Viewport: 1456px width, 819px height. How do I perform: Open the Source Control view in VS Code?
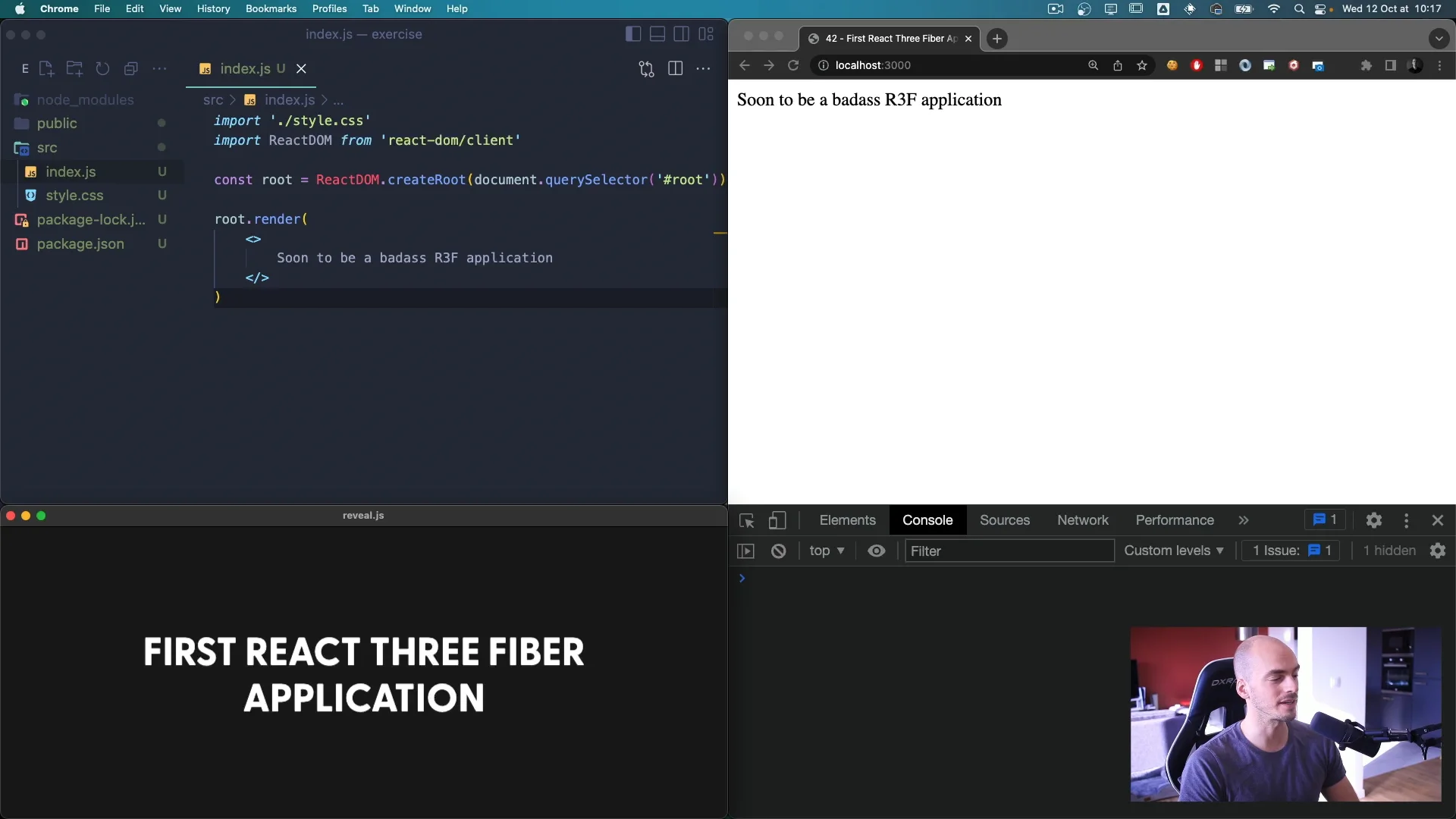pos(647,68)
